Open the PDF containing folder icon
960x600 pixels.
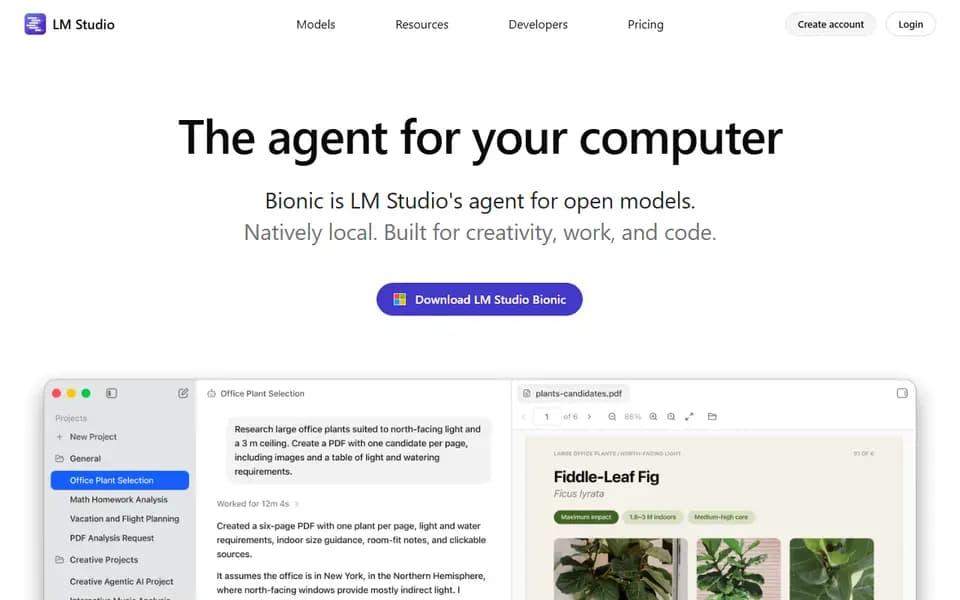[712, 417]
